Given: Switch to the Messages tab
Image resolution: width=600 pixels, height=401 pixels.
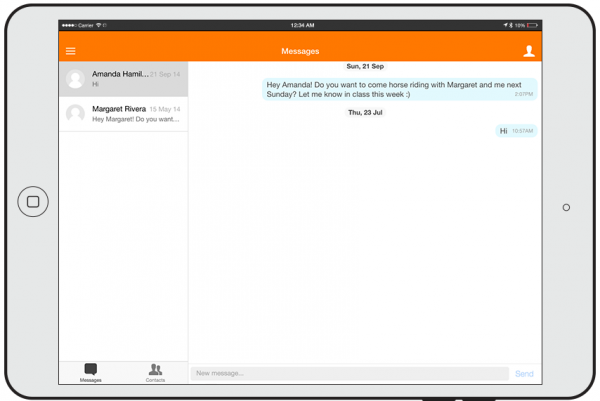Looking at the screenshot, I should tap(91, 373).
